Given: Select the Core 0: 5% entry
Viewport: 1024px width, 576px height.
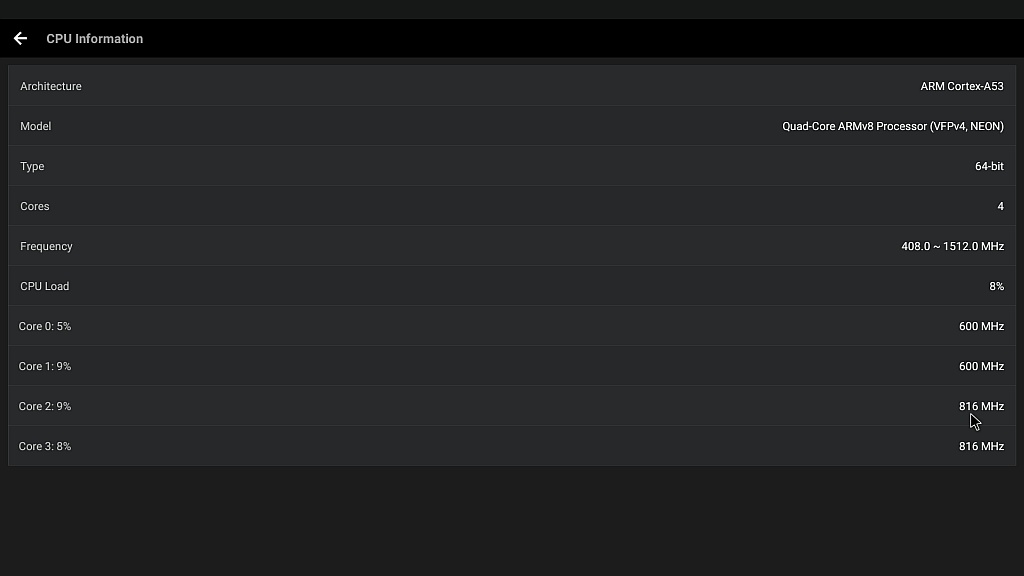Looking at the screenshot, I should (x=45, y=327).
